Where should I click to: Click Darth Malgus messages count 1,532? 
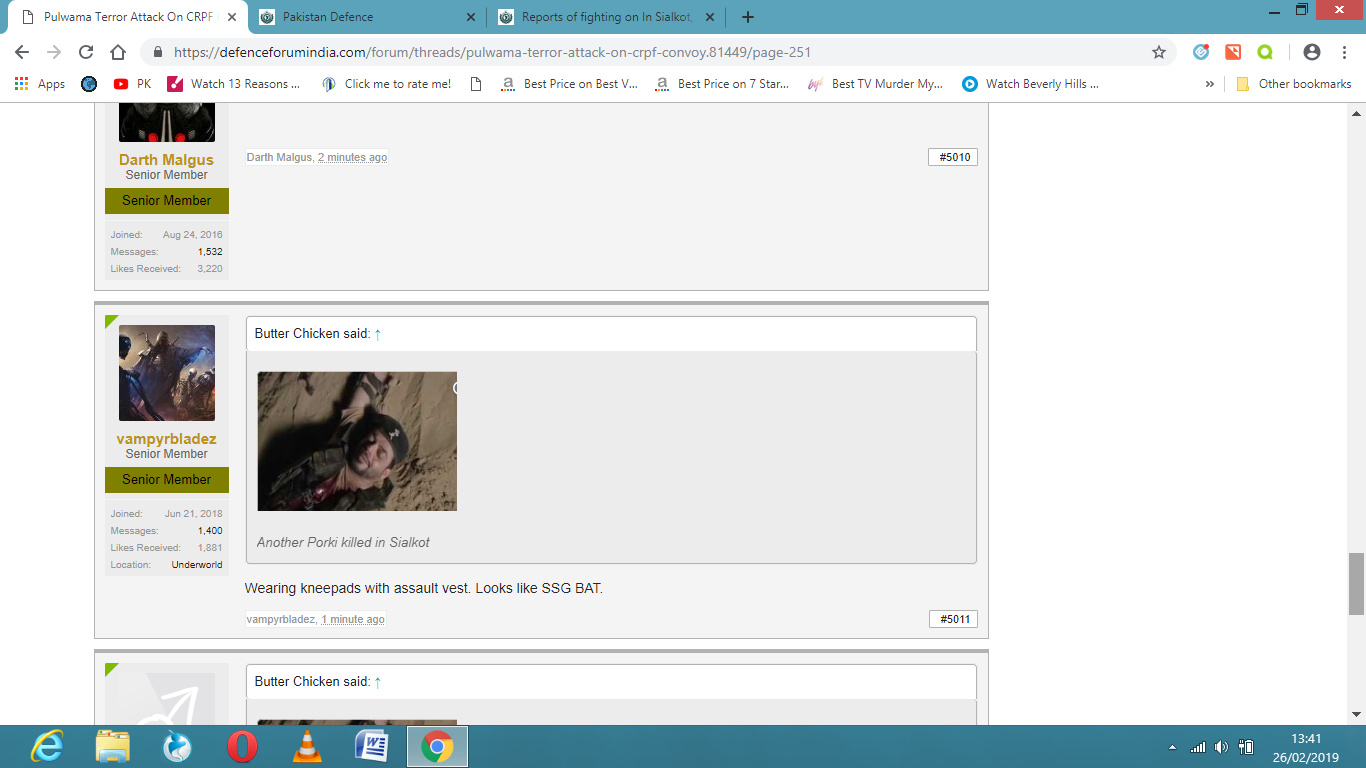[x=210, y=252]
